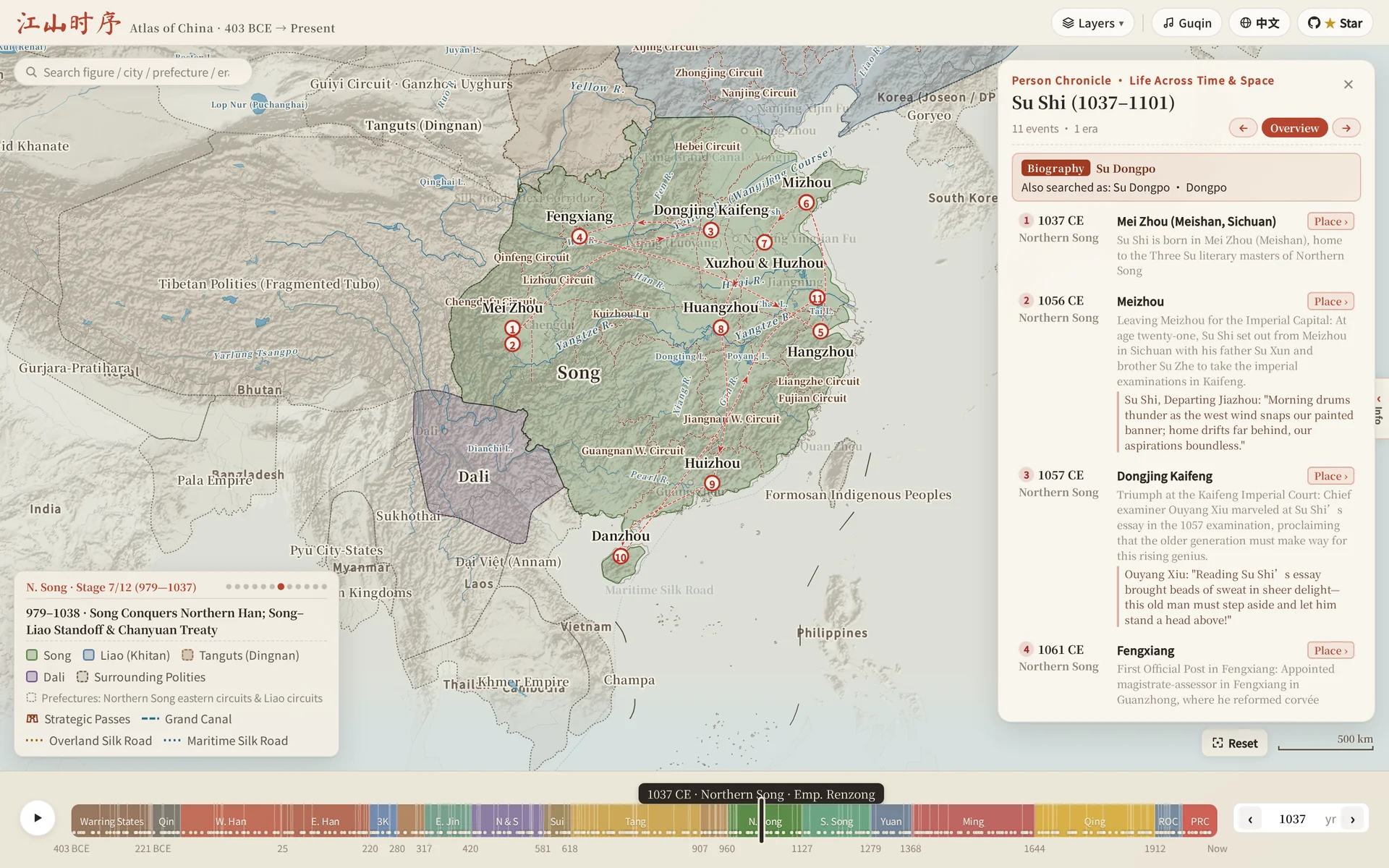Toggle Guqin music
1389x868 pixels.
[1186, 23]
